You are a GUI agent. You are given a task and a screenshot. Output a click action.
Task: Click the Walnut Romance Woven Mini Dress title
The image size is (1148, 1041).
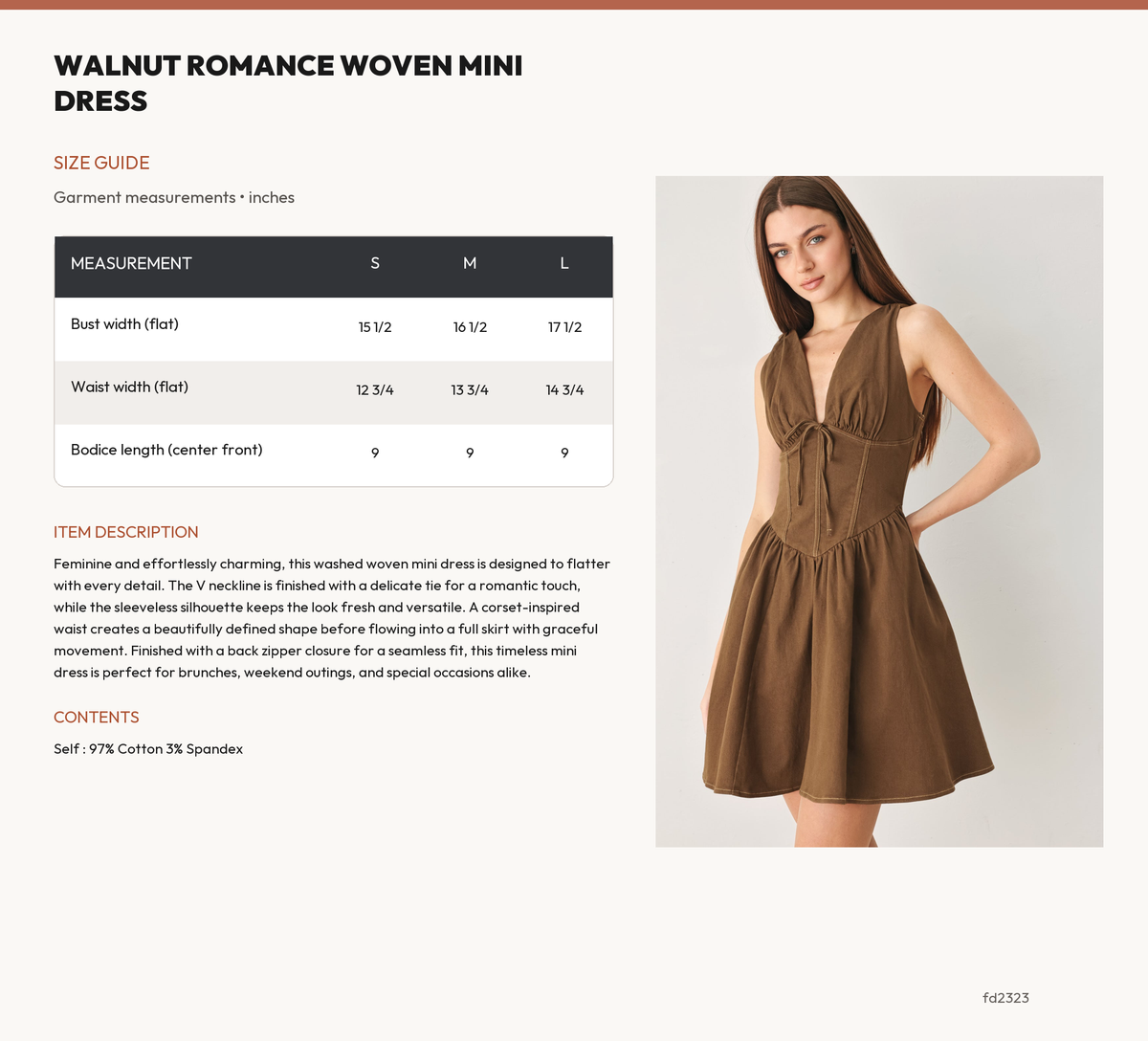tap(288, 83)
